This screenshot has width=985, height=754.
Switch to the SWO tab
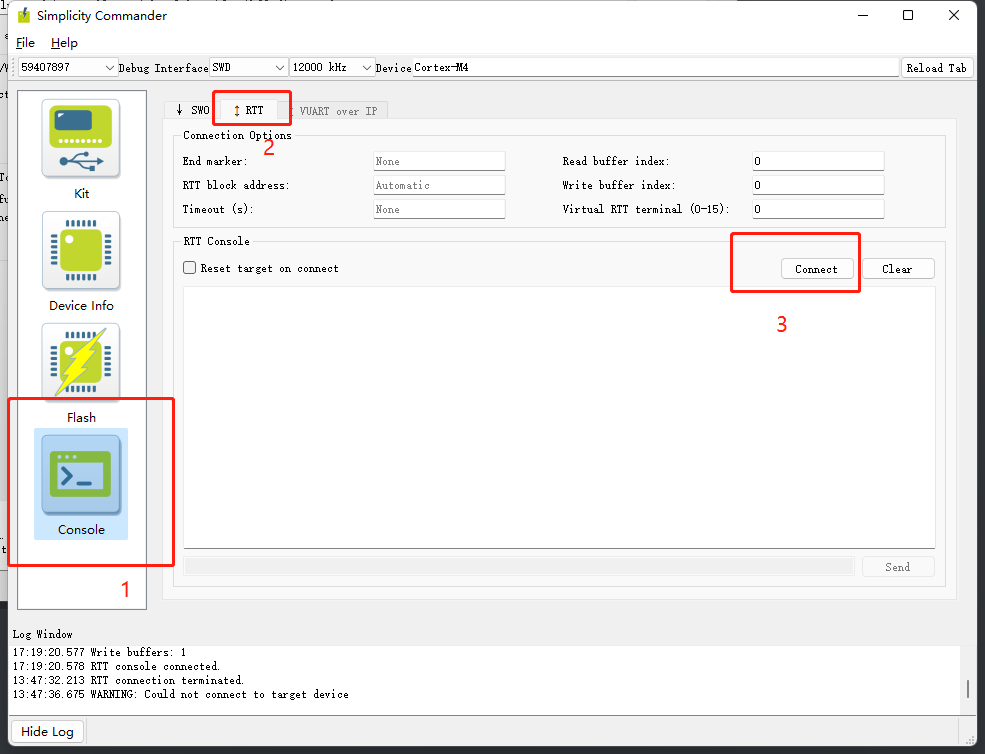click(192, 111)
